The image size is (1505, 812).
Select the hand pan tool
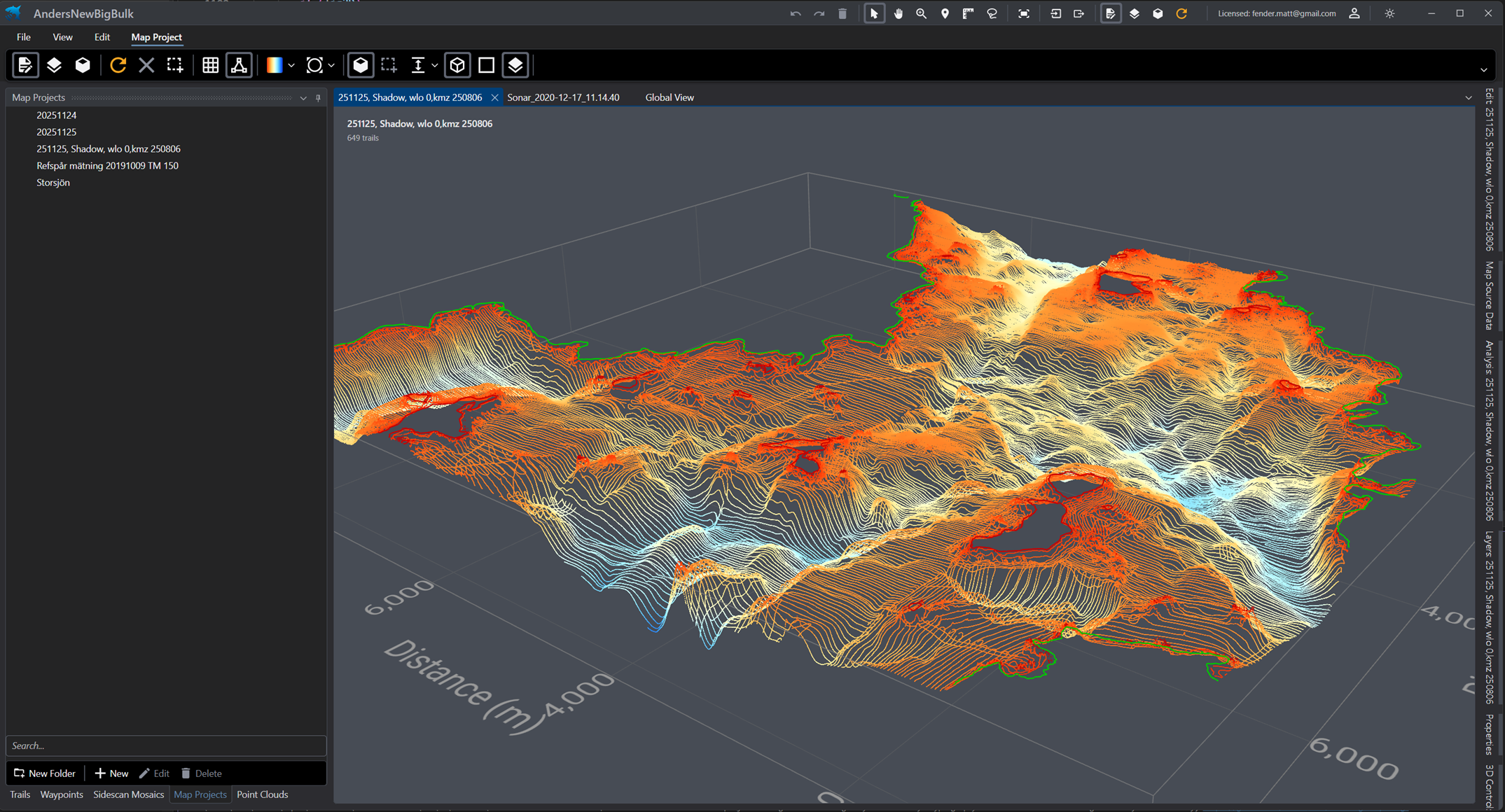click(x=898, y=13)
